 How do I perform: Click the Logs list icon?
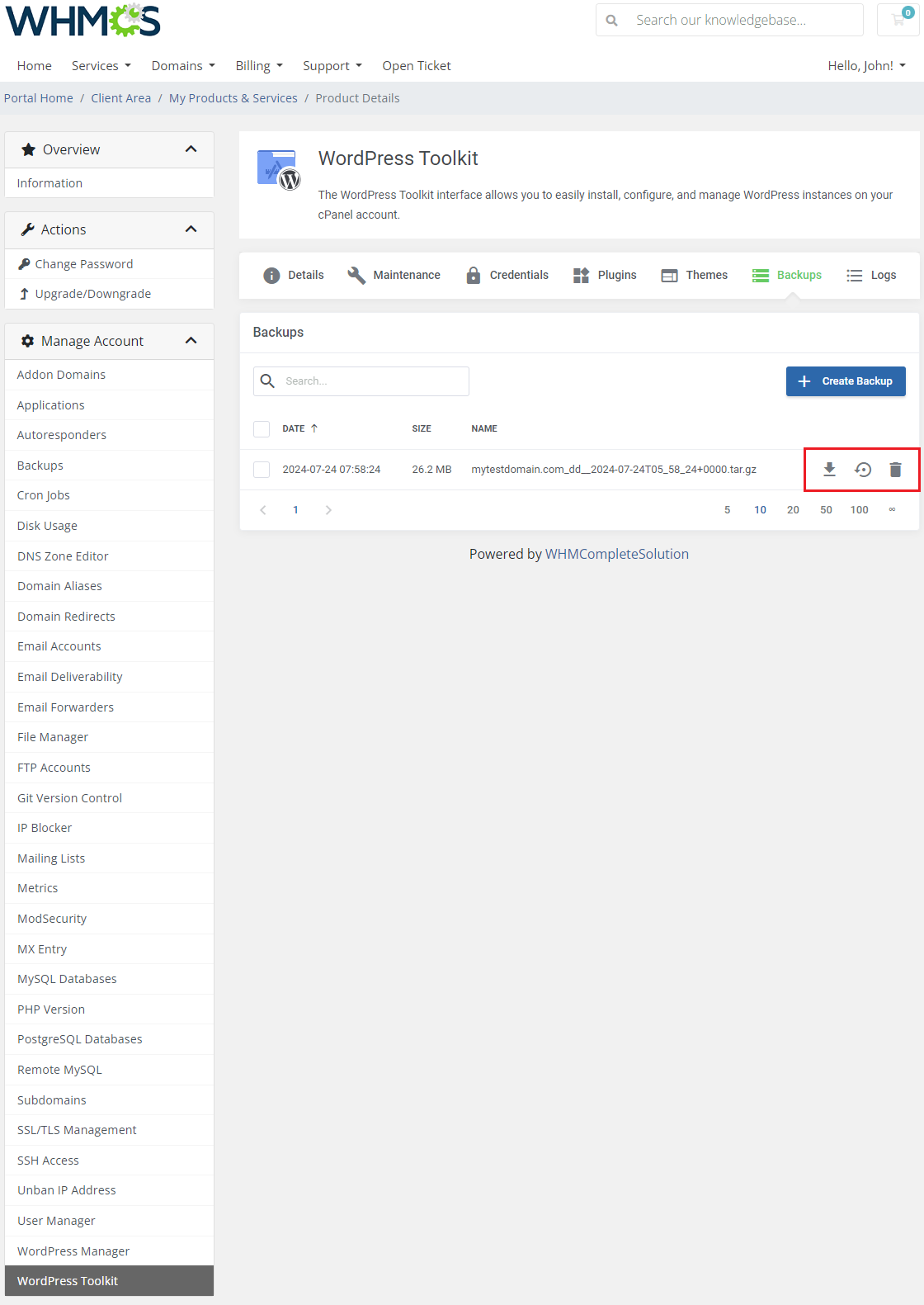point(855,276)
